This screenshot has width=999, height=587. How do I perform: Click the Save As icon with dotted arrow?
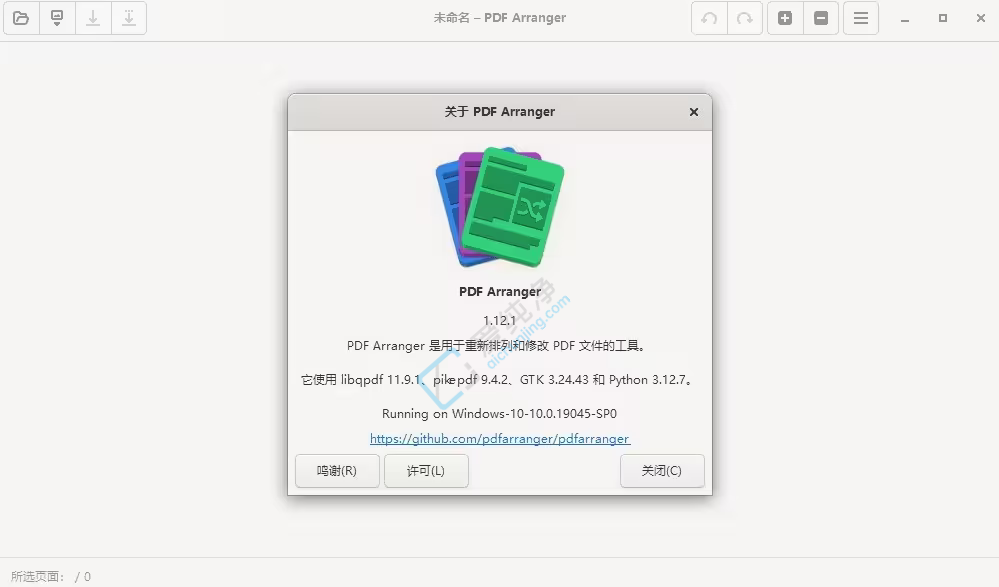coord(129,18)
